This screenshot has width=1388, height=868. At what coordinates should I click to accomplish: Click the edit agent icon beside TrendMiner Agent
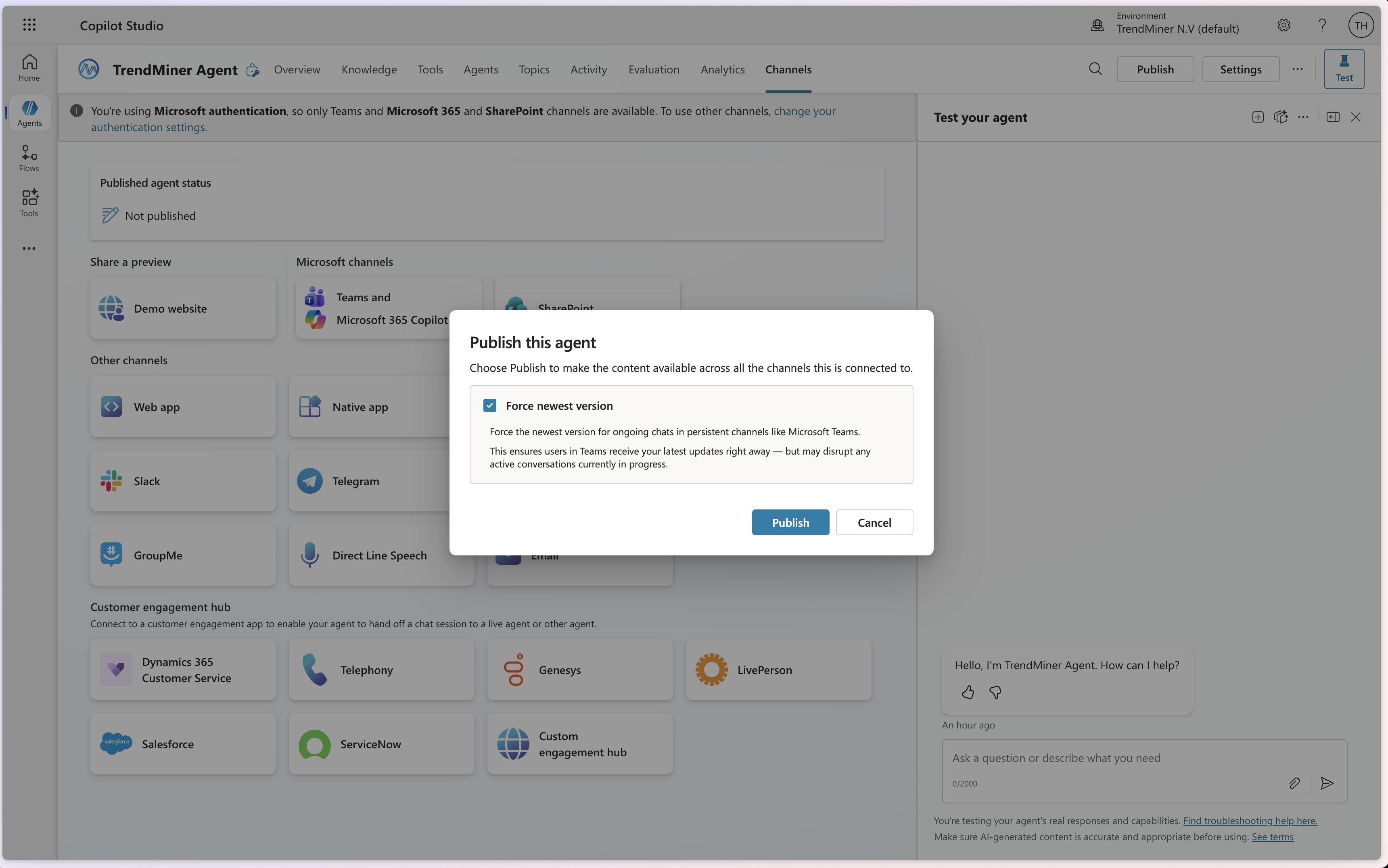[x=253, y=70]
